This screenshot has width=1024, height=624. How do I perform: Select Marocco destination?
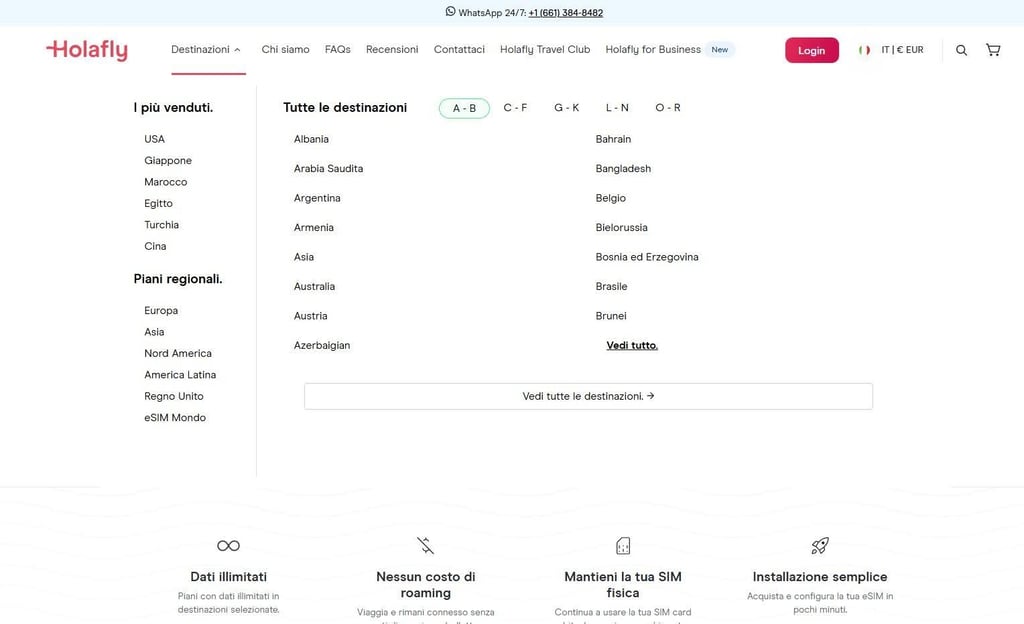click(166, 182)
